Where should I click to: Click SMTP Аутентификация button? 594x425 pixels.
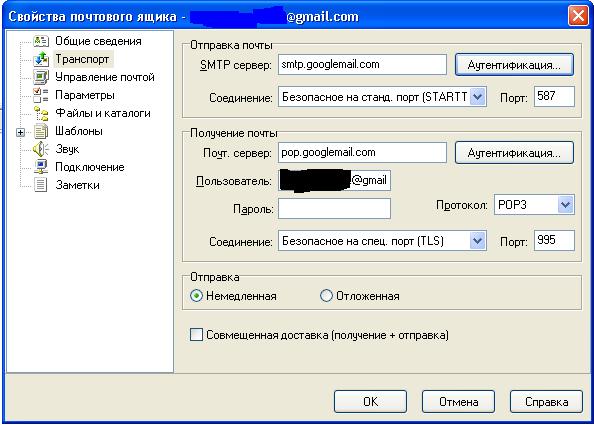(x=514, y=65)
